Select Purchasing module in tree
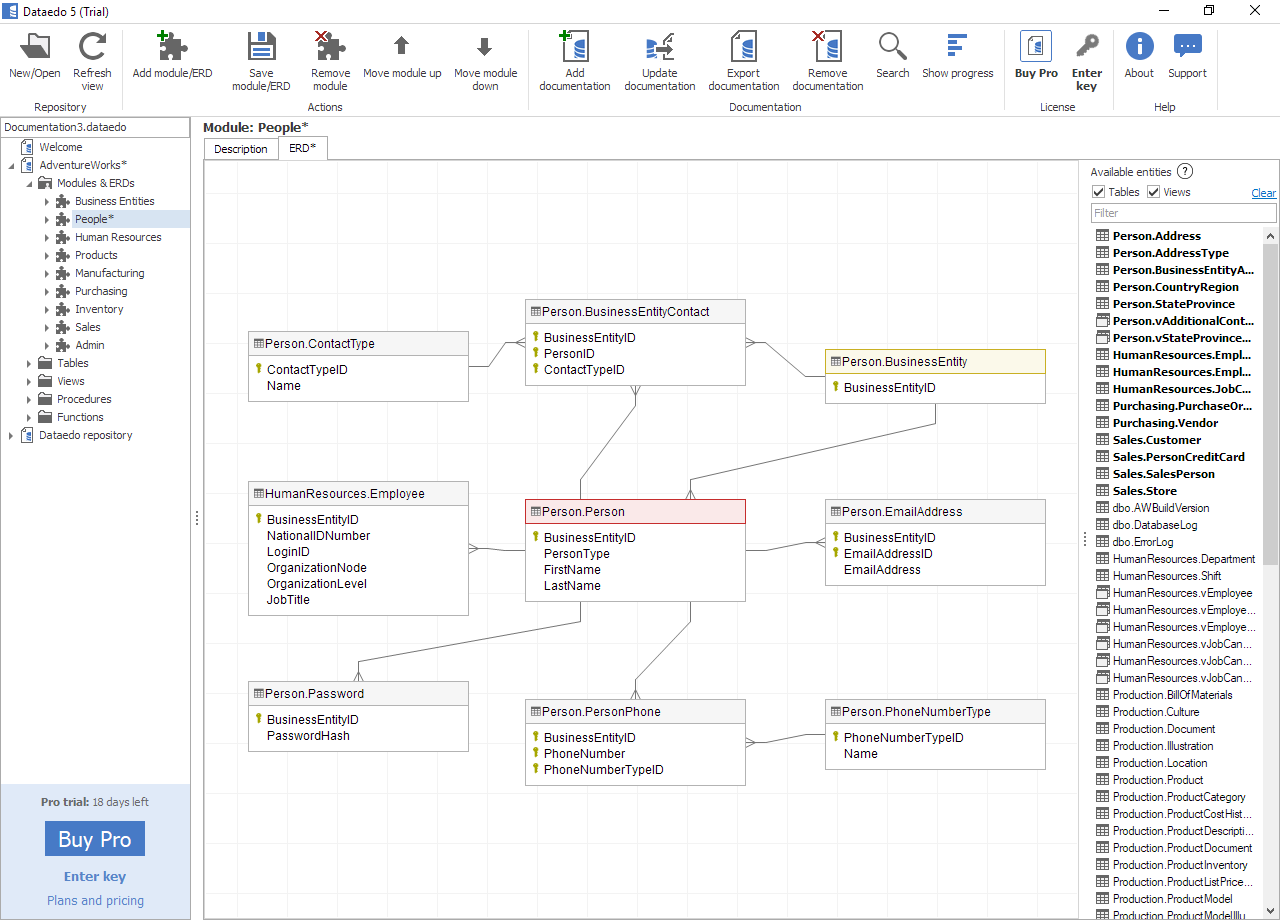 pyautogui.click(x=101, y=291)
